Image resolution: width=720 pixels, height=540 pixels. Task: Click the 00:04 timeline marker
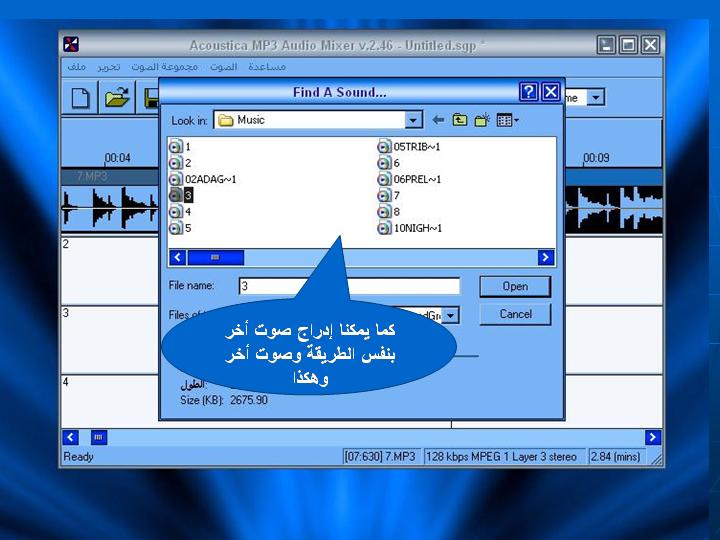pyautogui.click(x=118, y=158)
